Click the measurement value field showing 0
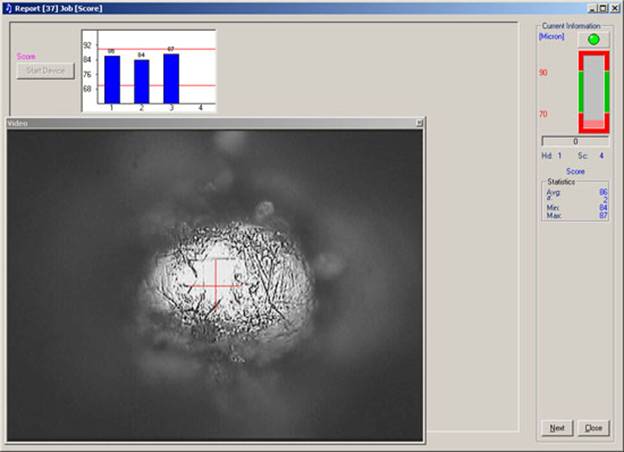This screenshot has width=624, height=452. [x=575, y=142]
